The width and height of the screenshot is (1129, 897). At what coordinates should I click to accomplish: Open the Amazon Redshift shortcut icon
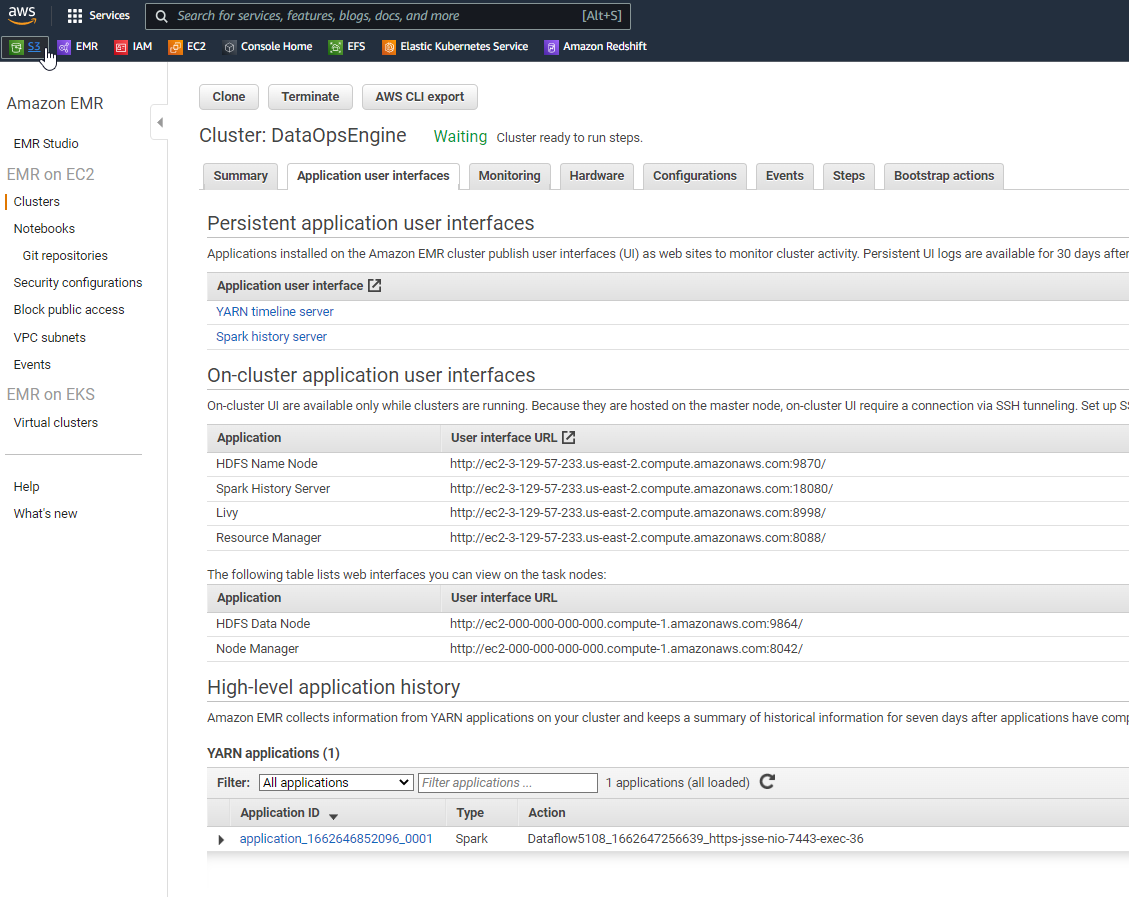point(552,47)
